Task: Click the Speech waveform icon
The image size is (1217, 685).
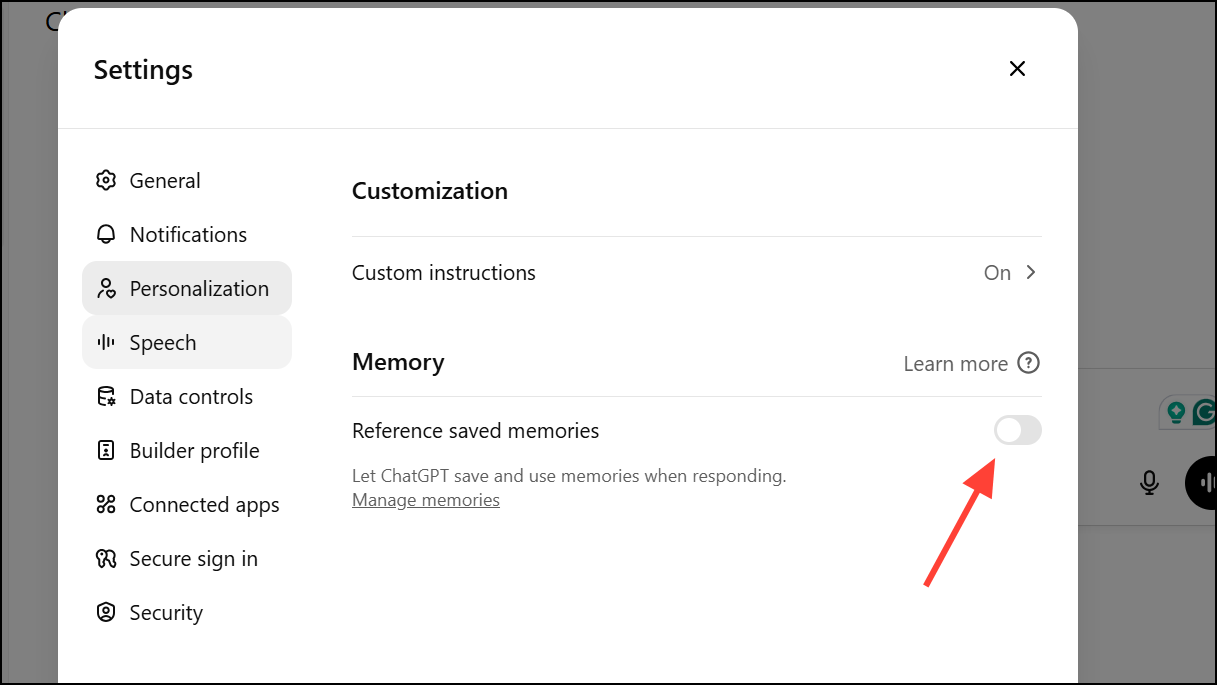Action: pos(106,343)
